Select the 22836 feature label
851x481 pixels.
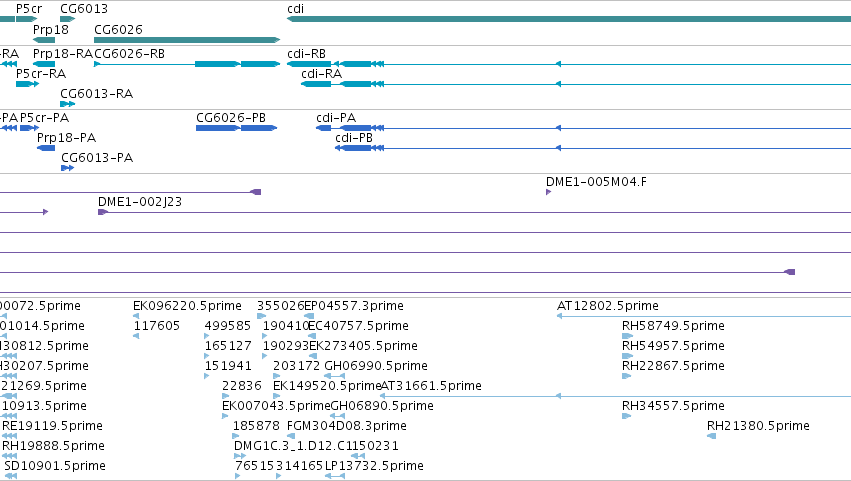(x=242, y=386)
